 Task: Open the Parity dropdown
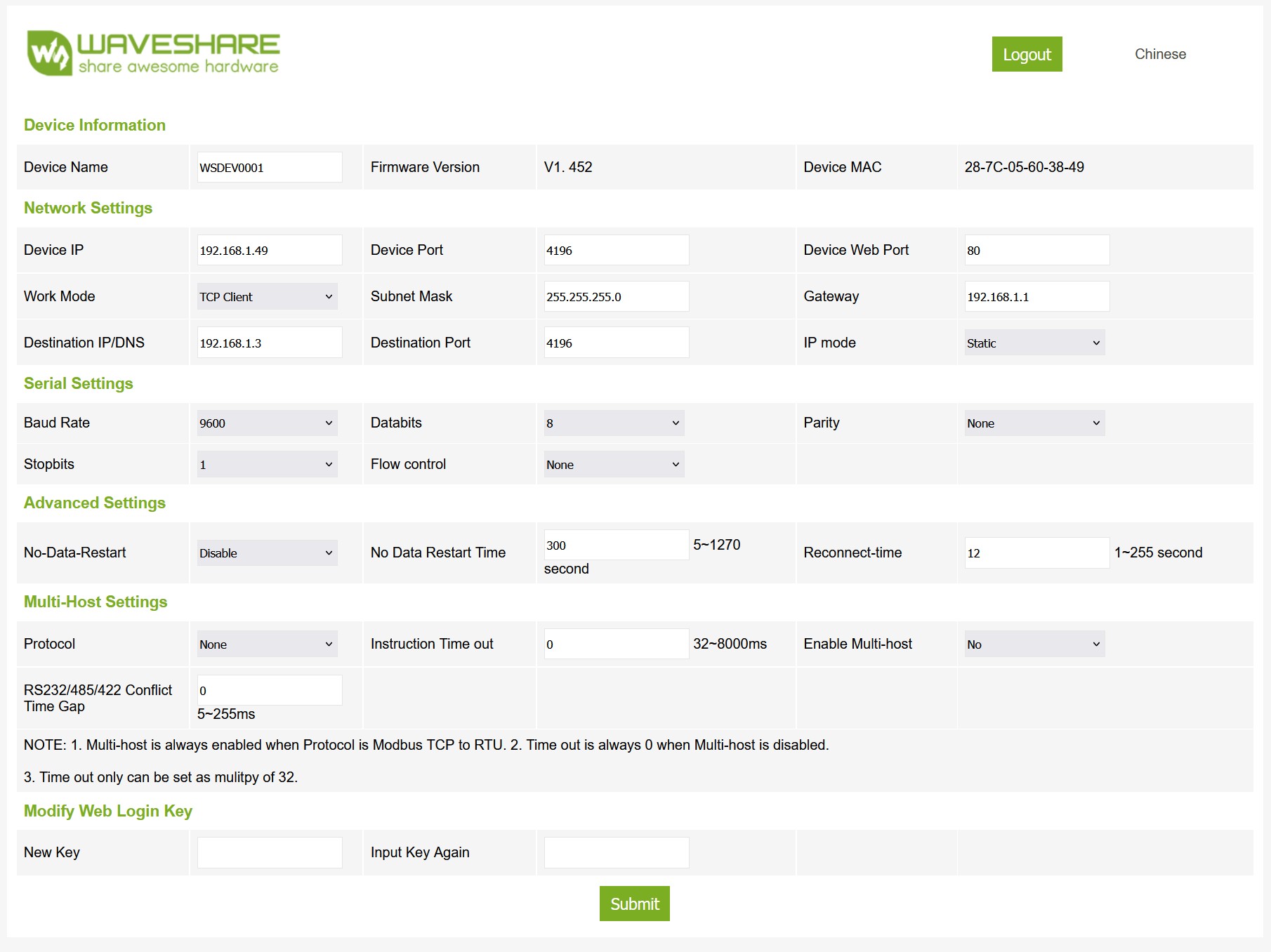tap(1034, 423)
